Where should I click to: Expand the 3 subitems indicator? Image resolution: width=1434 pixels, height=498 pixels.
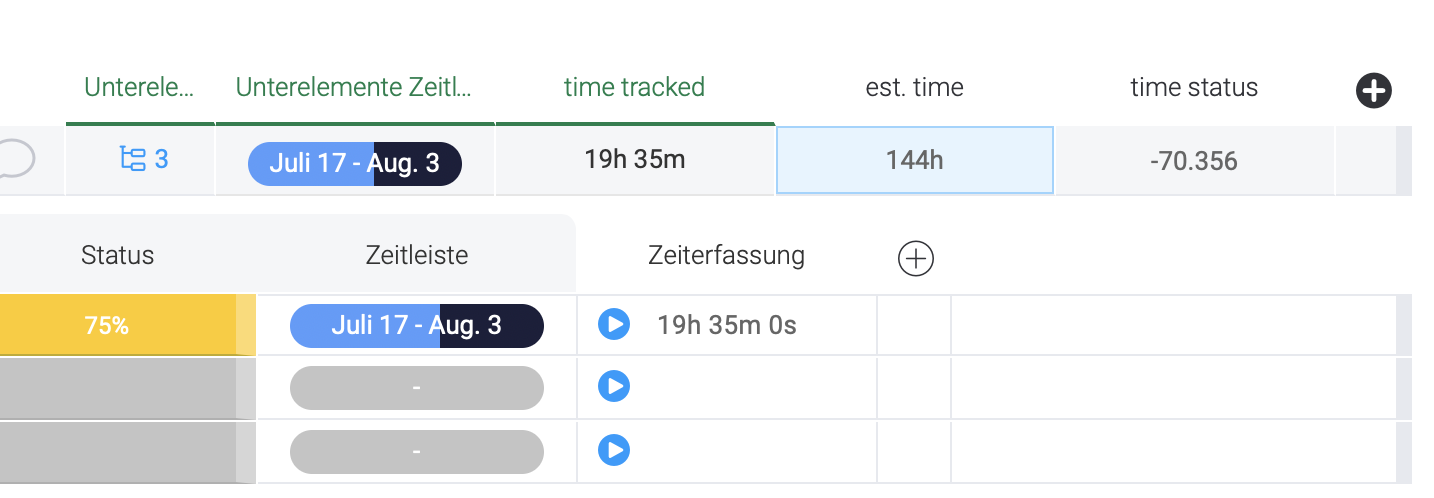(x=144, y=160)
